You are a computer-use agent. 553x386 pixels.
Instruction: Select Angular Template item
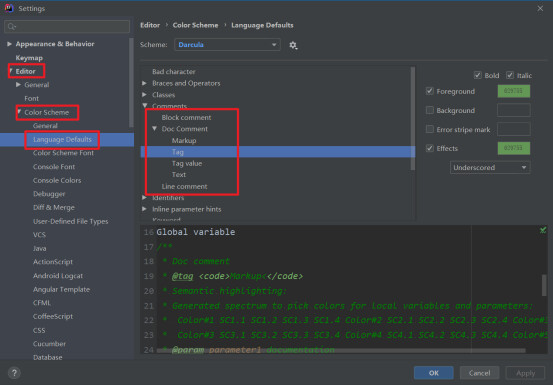pos(61,289)
